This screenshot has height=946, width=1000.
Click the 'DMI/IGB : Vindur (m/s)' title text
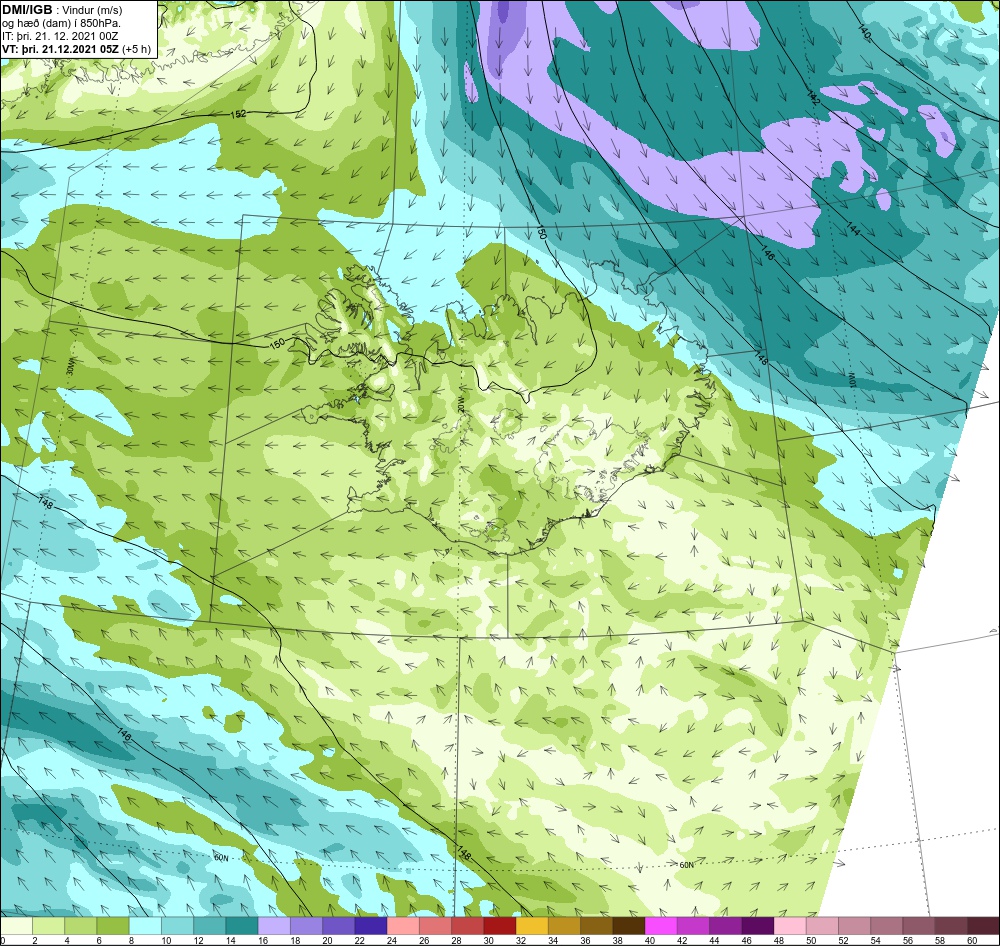click(62, 10)
